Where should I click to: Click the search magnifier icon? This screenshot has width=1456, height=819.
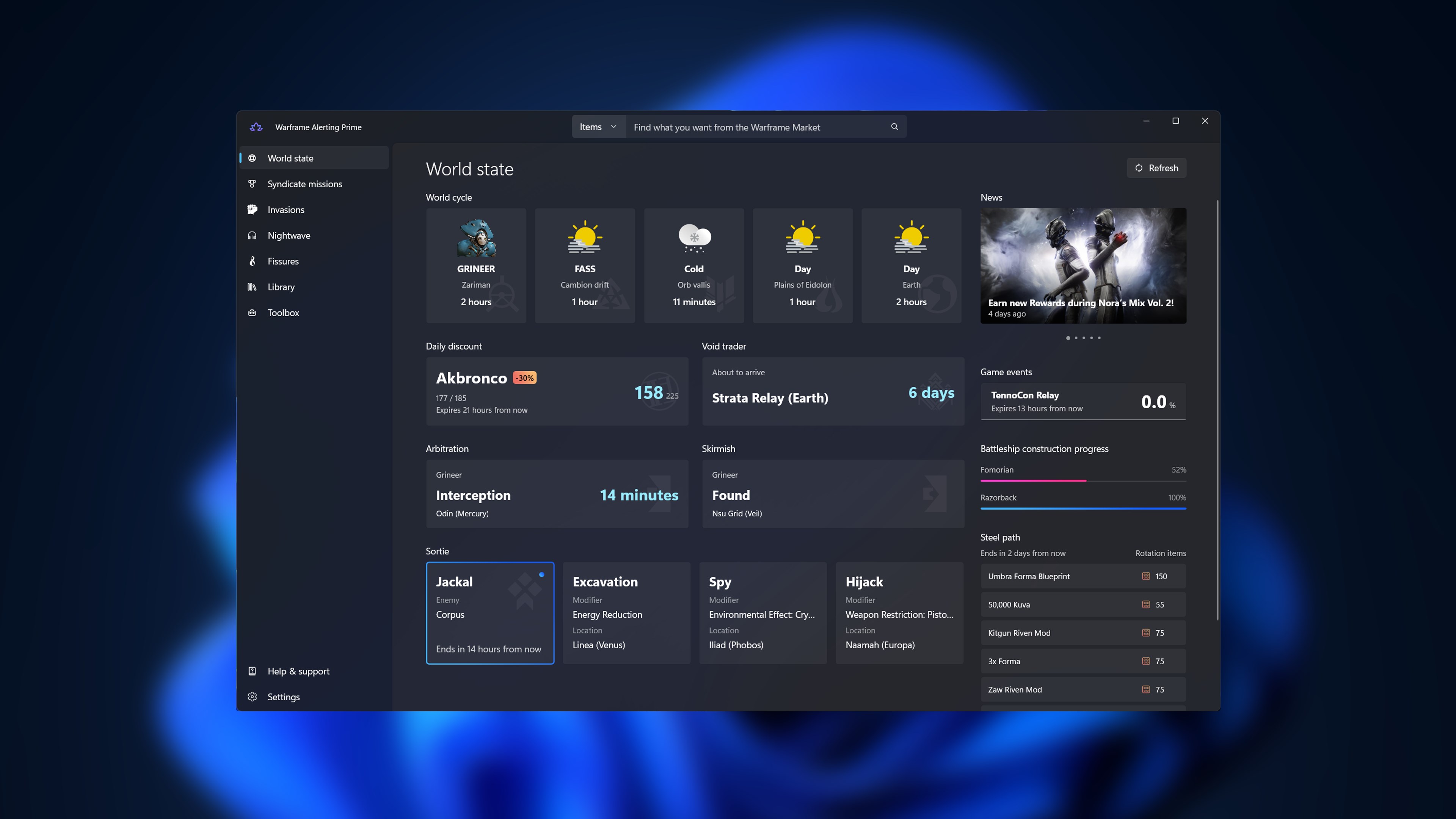coord(894,127)
